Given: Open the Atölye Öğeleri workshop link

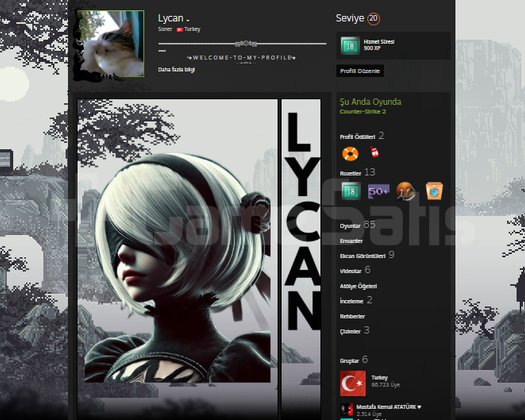Looking at the screenshot, I should (358, 286).
